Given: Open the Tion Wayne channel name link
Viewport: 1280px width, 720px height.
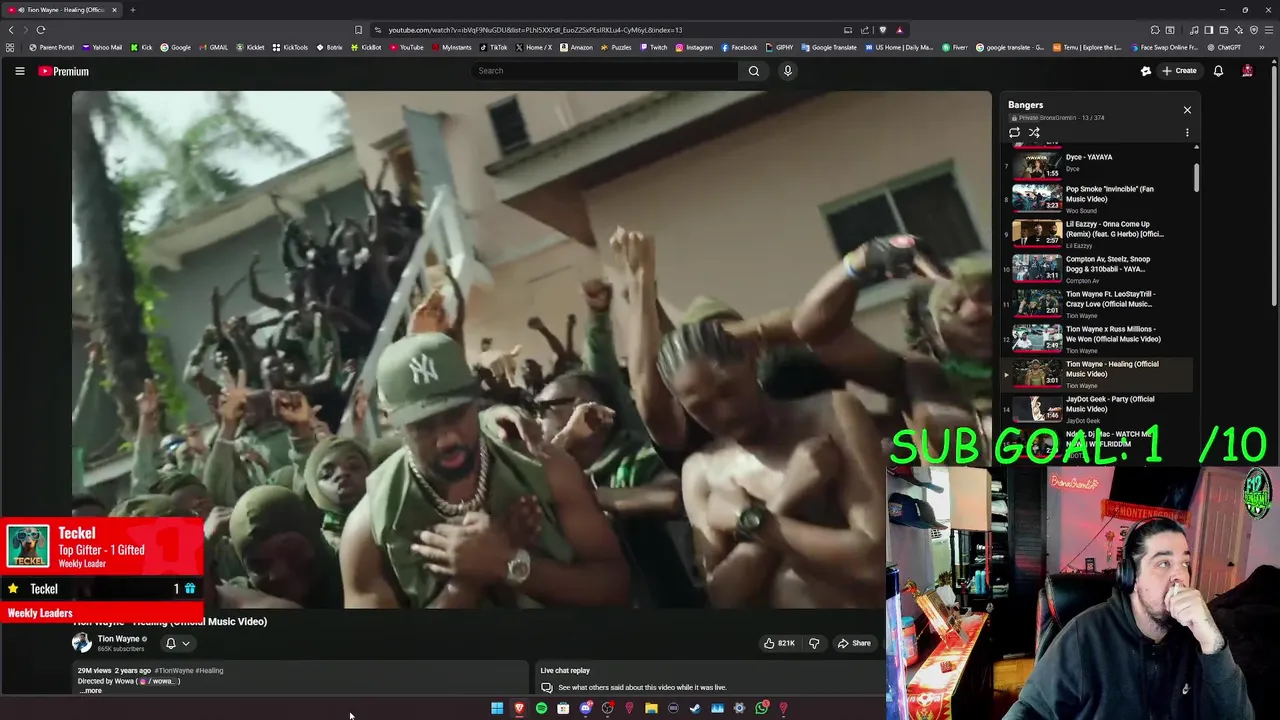Looking at the screenshot, I should point(118,639).
